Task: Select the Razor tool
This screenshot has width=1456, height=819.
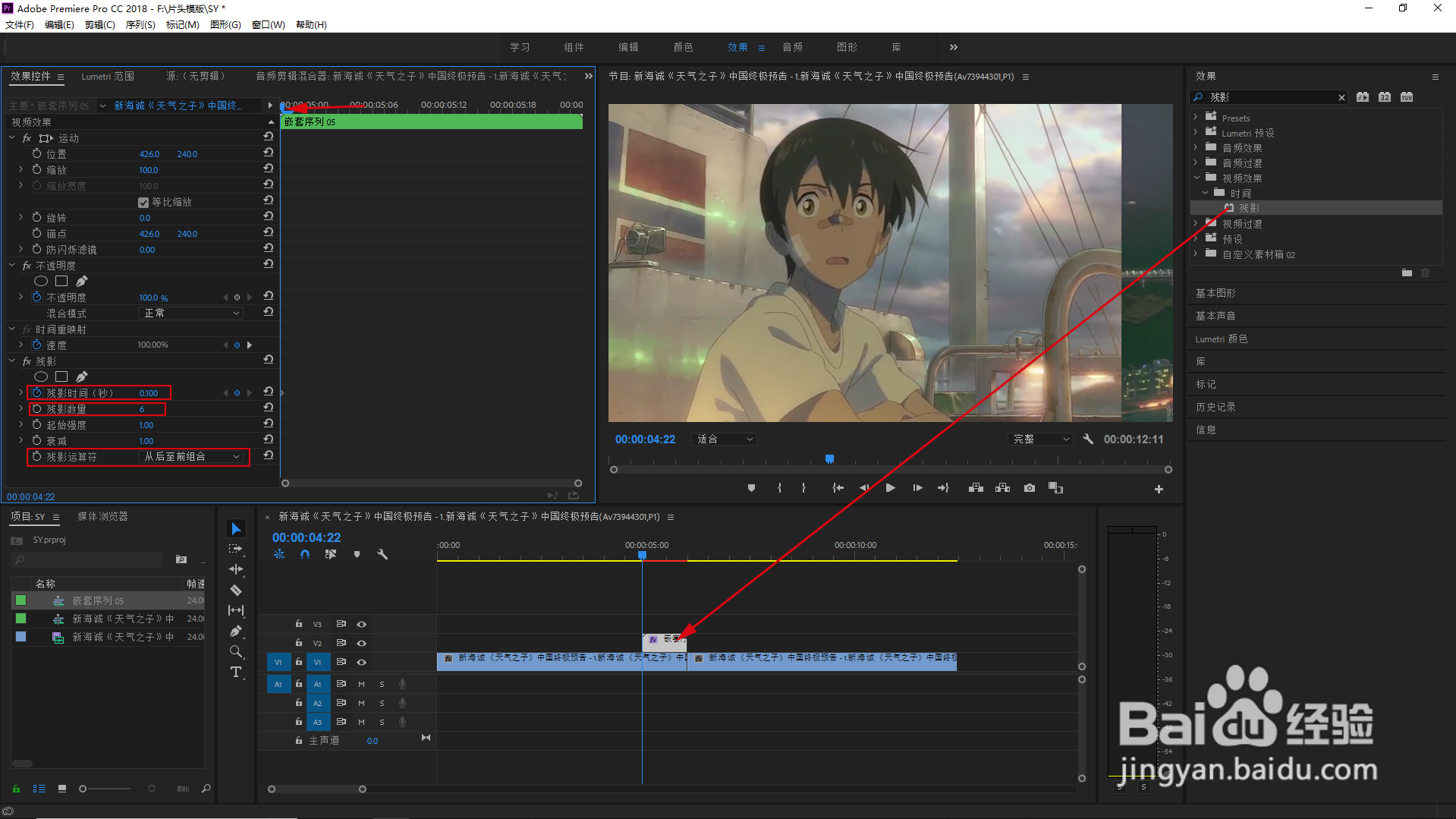Action: 236,590
